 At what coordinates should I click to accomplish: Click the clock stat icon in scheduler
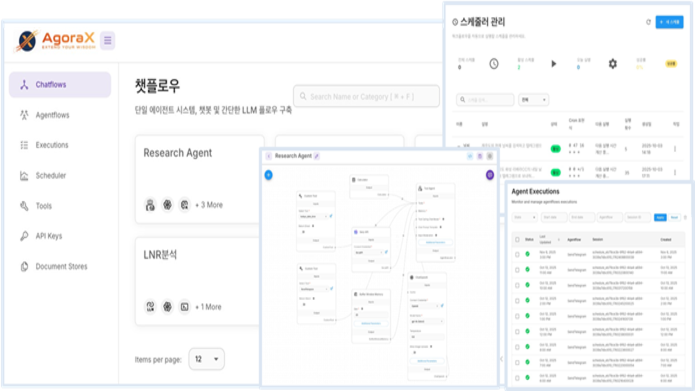494,64
